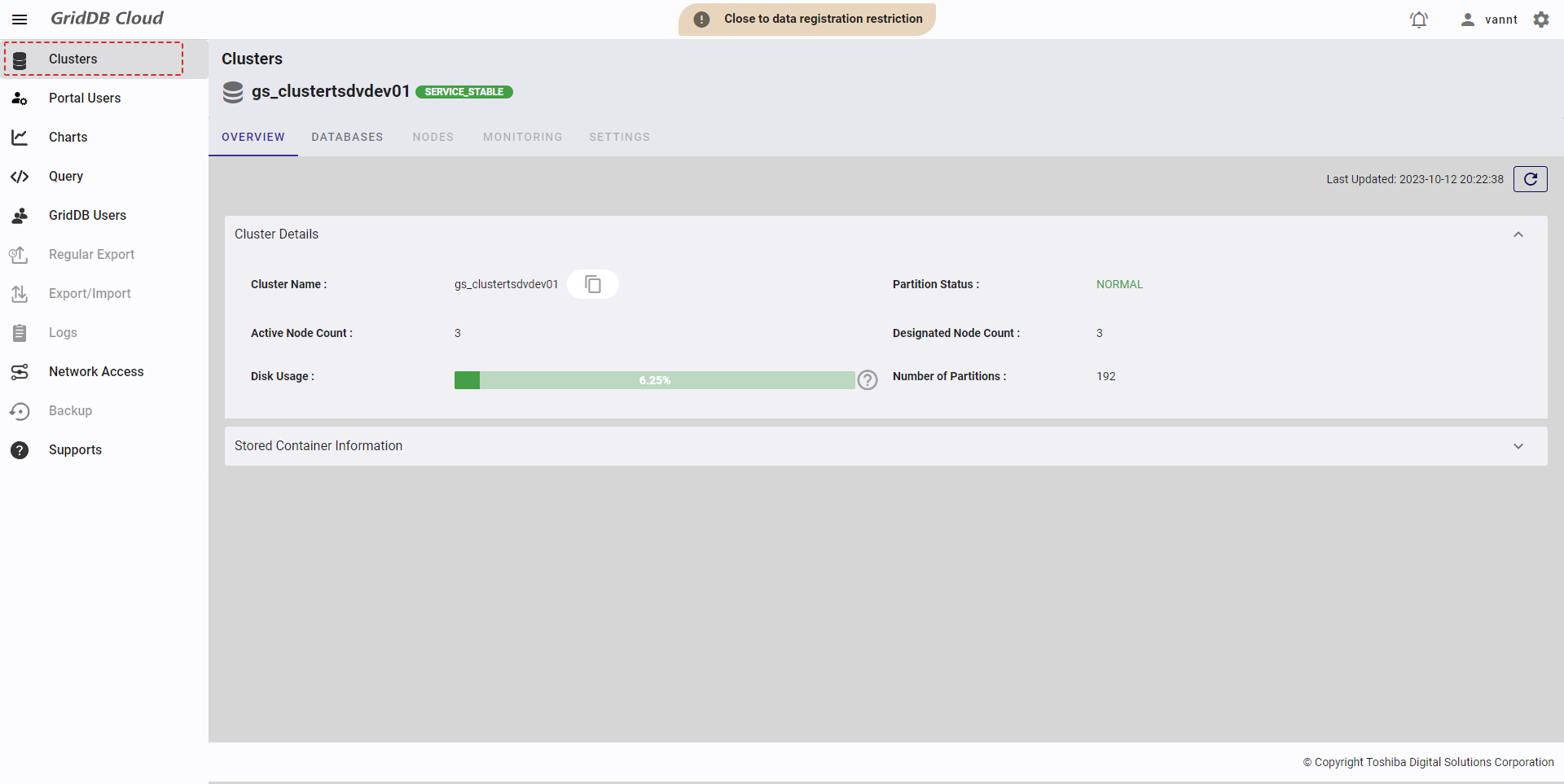1564x784 pixels.
Task: Click the Last Updated timestamp text
Action: [x=1415, y=179]
